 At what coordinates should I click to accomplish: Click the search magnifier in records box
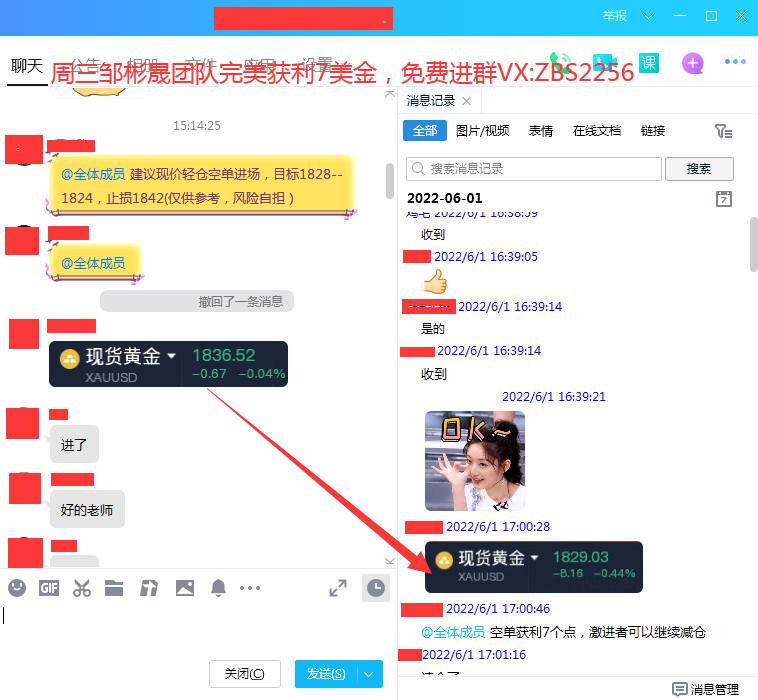[x=418, y=169]
